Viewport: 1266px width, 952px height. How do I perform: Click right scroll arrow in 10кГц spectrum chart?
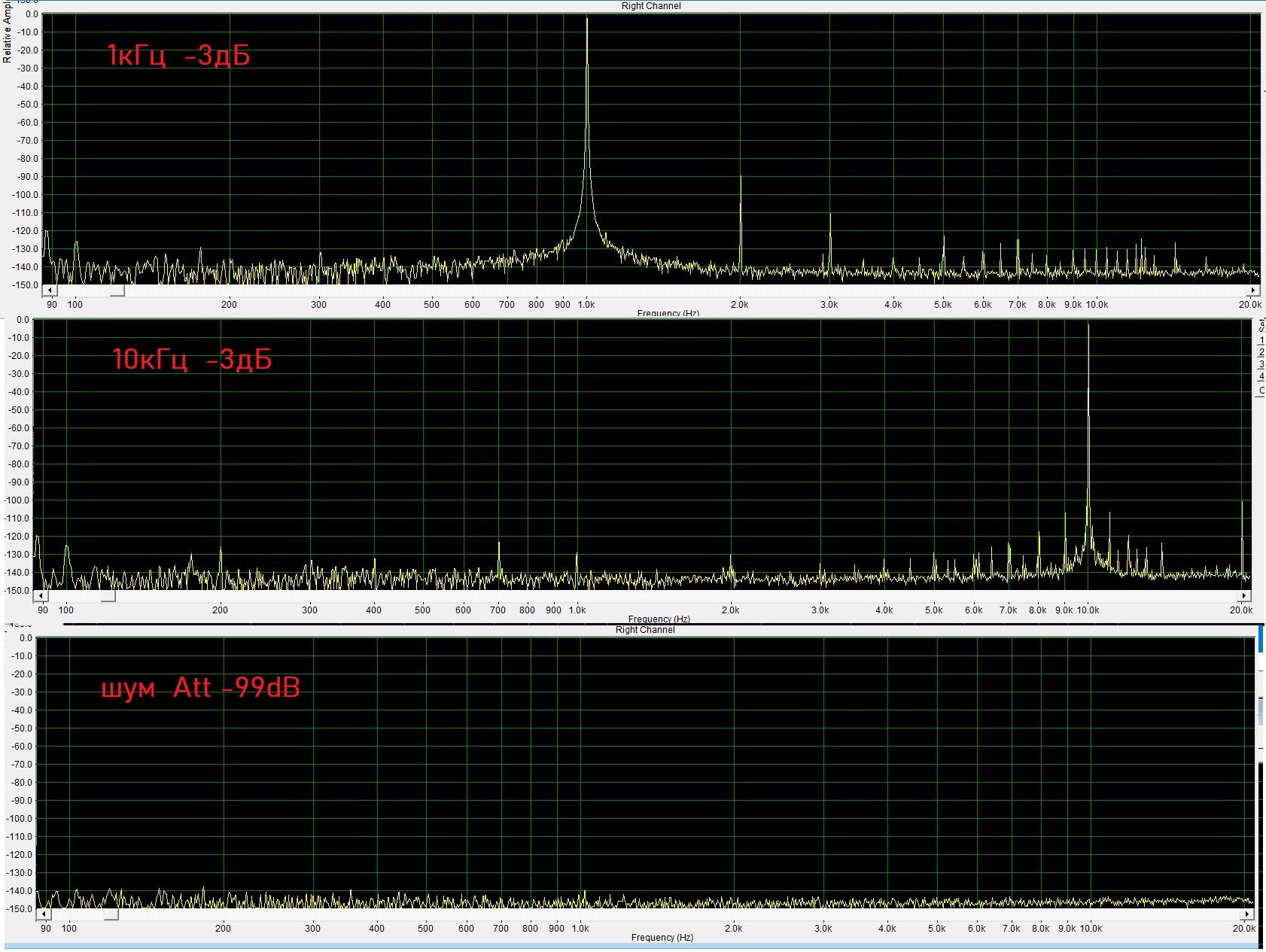click(1244, 596)
